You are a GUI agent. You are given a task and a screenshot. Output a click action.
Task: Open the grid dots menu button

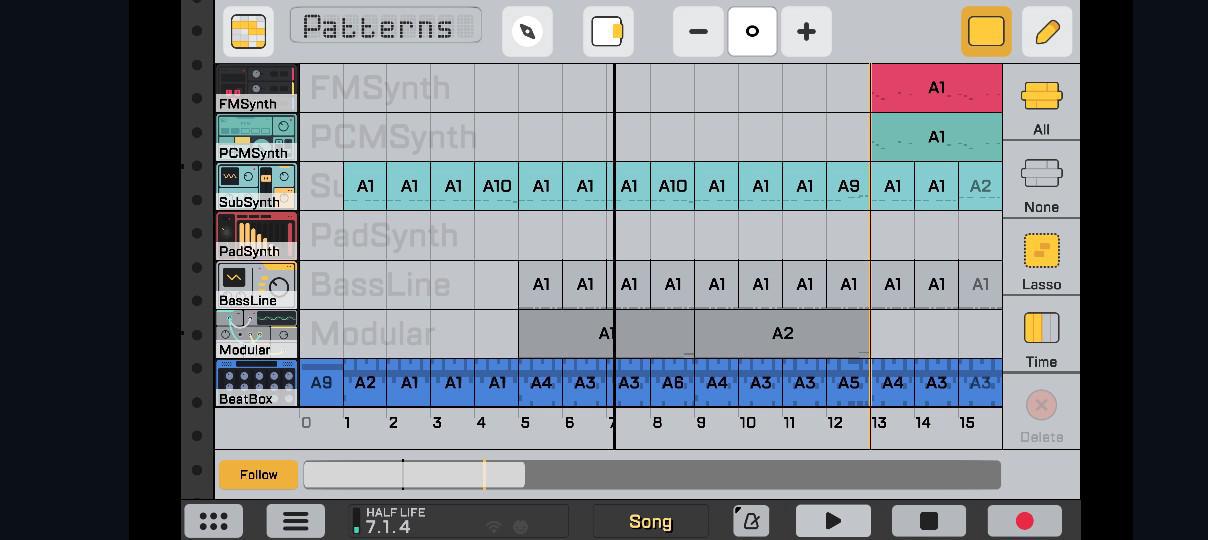point(213,521)
